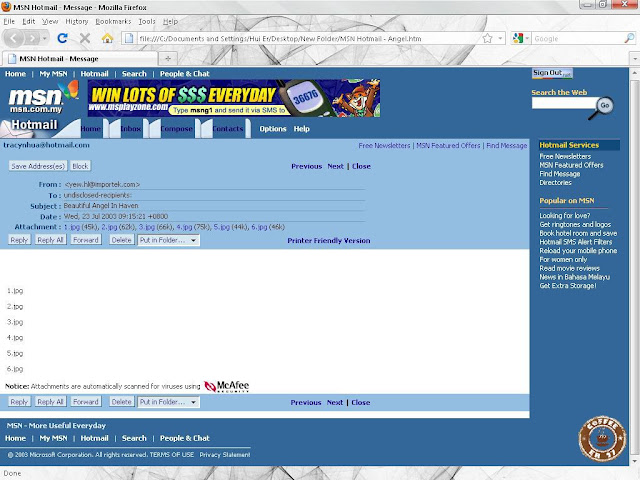Click the Looking for love? link
The image size is (640, 480).
pos(564,216)
